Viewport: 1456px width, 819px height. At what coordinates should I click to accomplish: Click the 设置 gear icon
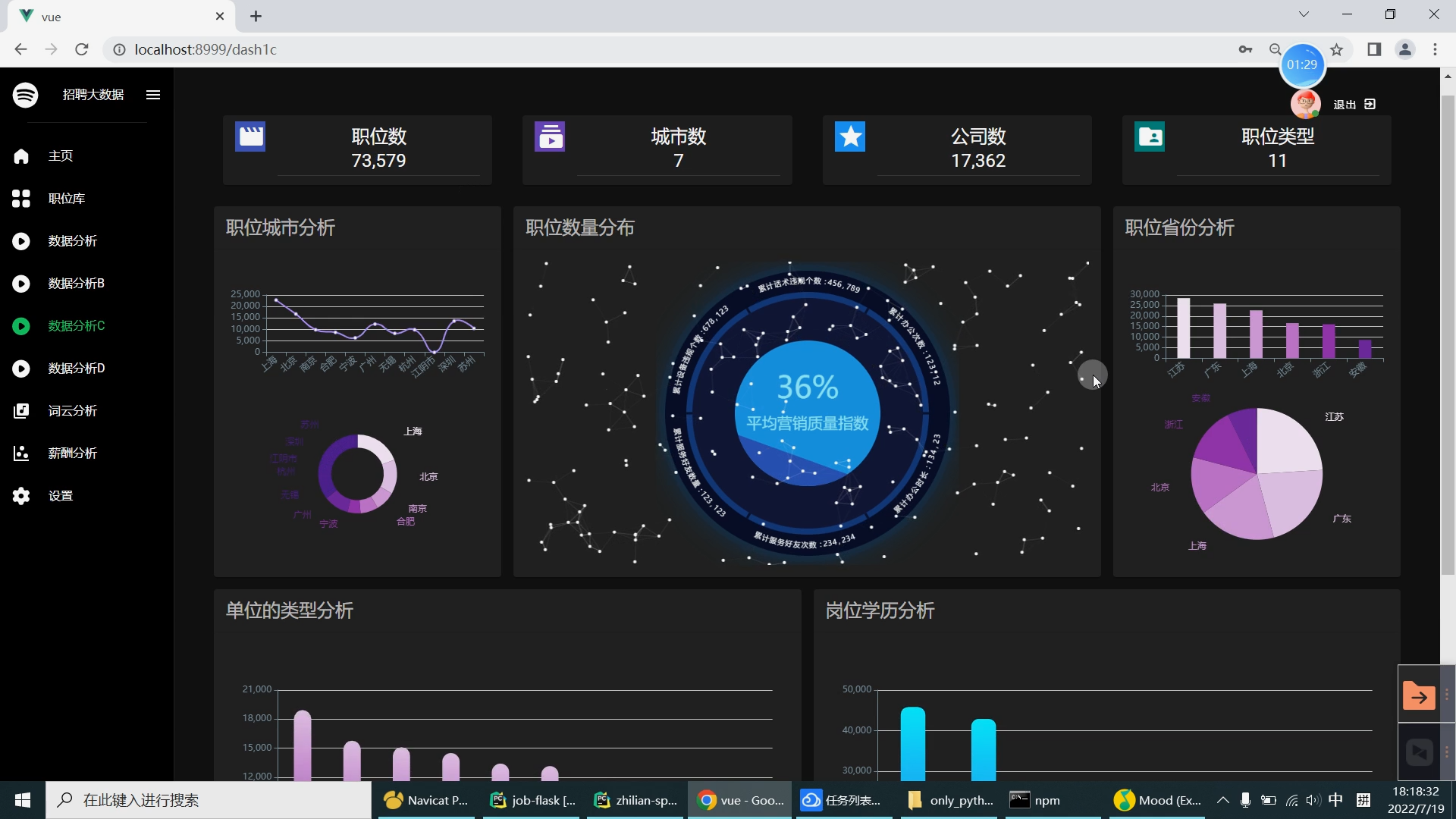pos(21,496)
